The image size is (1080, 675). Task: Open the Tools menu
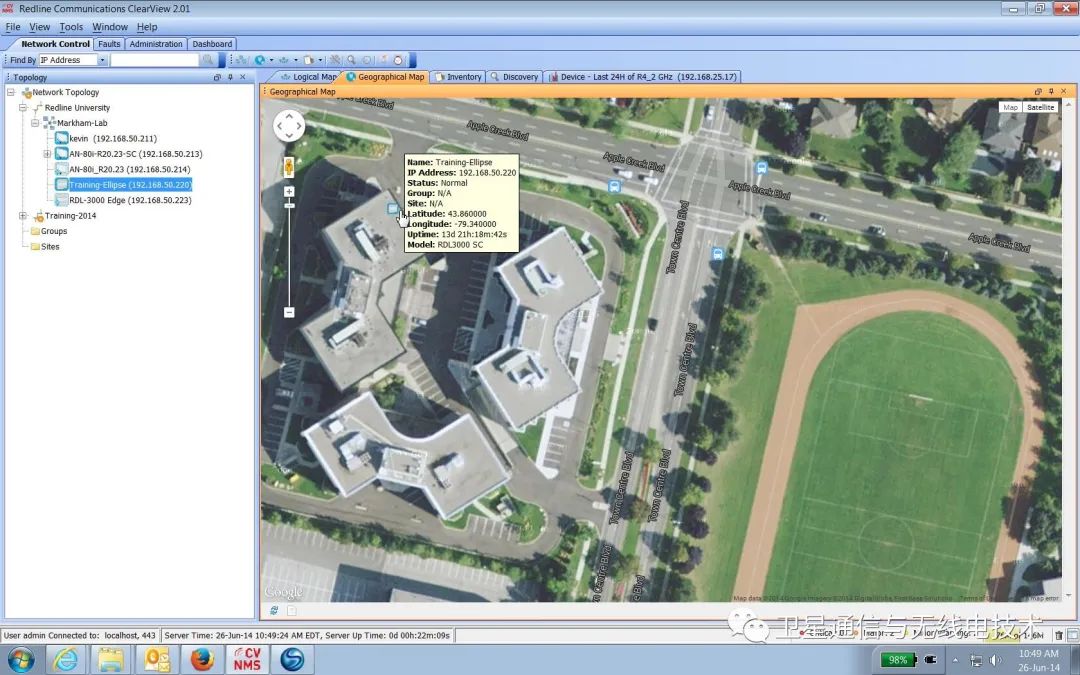click(71, 27)
